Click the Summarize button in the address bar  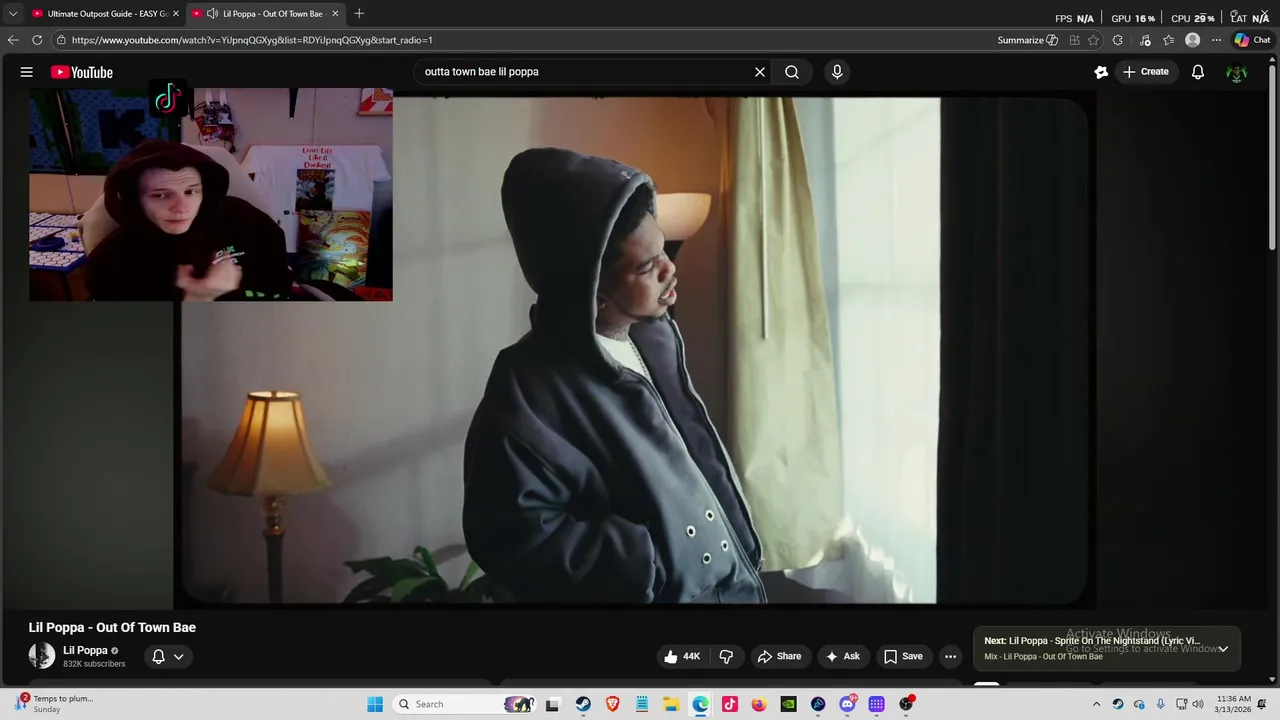click(1027, 40)
